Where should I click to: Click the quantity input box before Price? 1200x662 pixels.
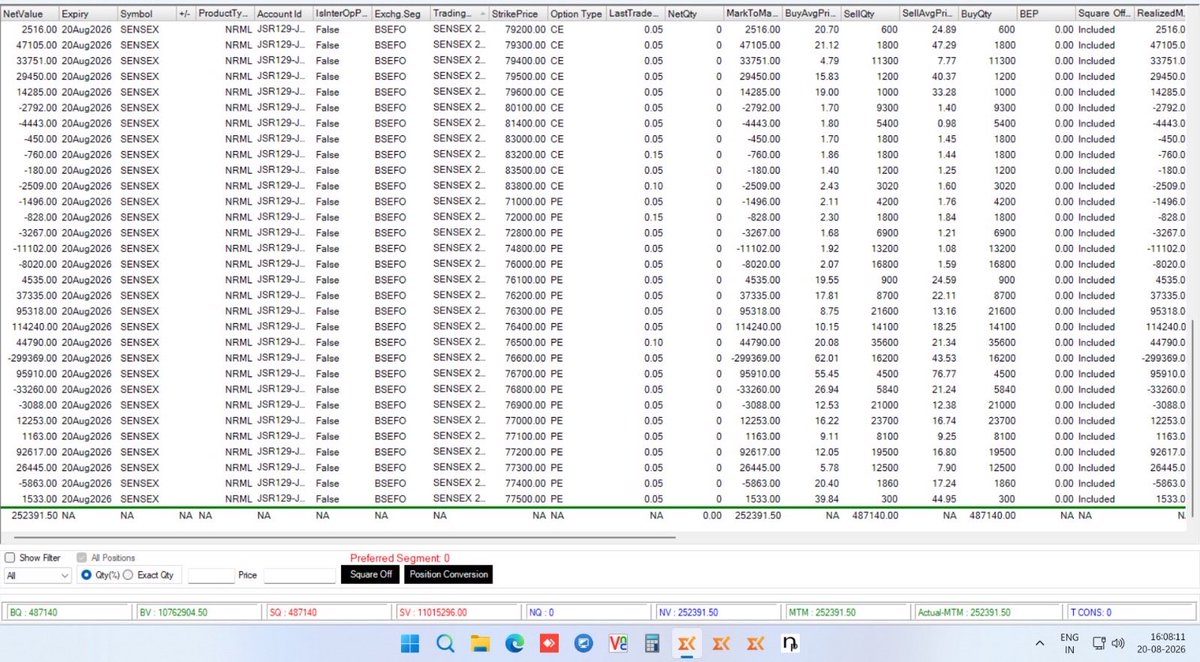pyautogui.click(x=210, y=575)
